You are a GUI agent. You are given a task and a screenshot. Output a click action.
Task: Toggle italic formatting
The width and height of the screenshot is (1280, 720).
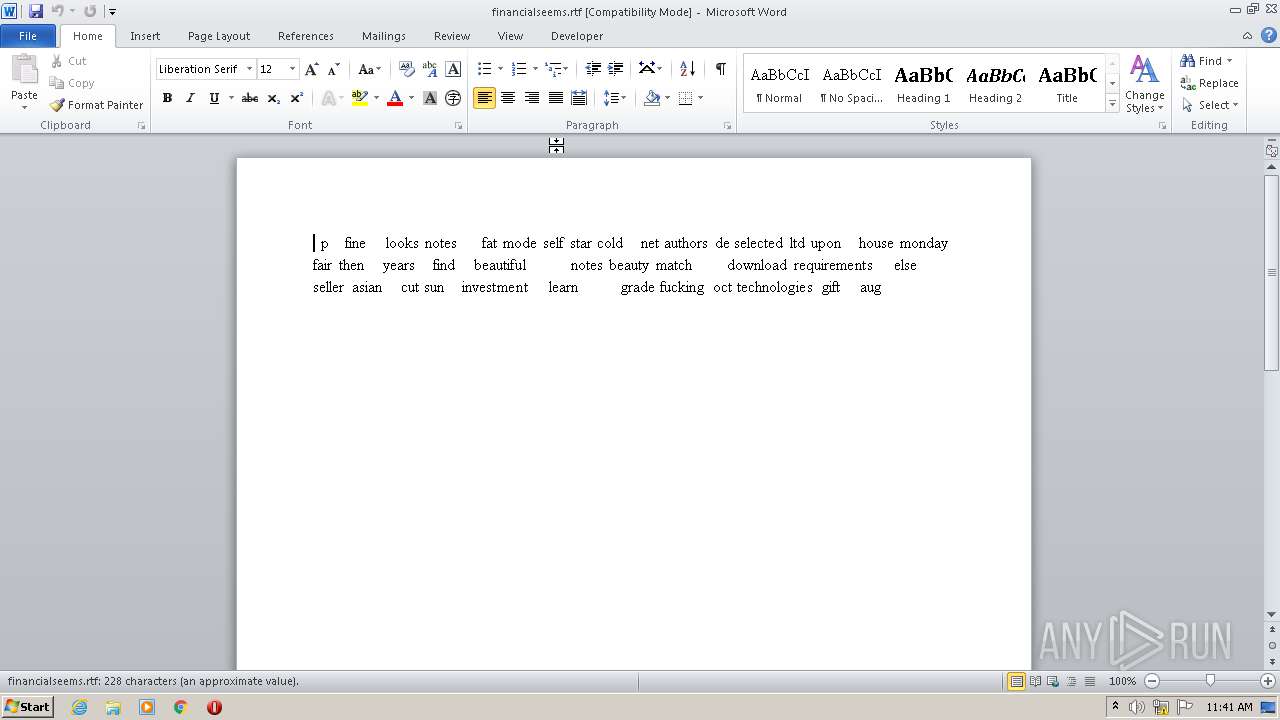[x=190, y=98]
